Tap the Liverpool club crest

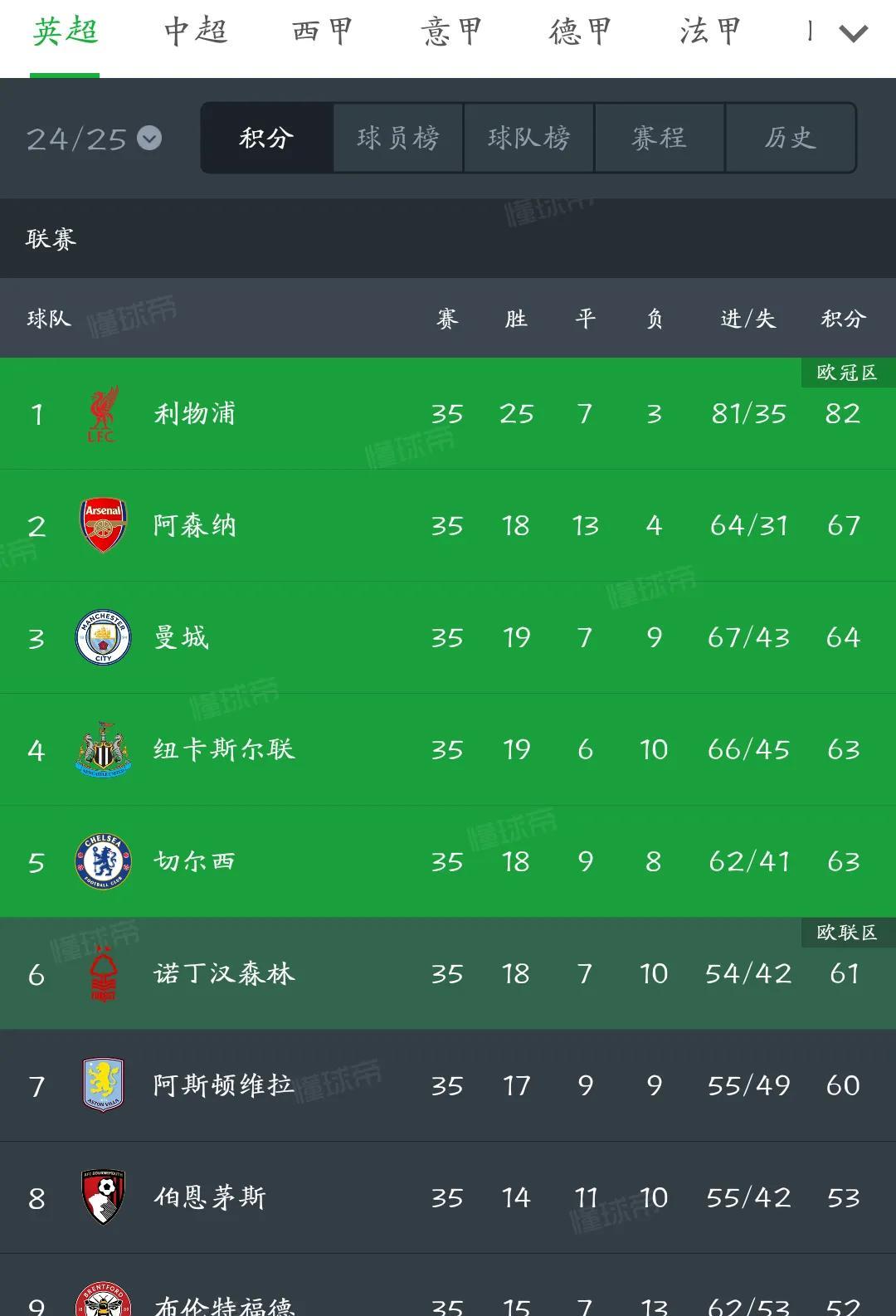[103, 413]
